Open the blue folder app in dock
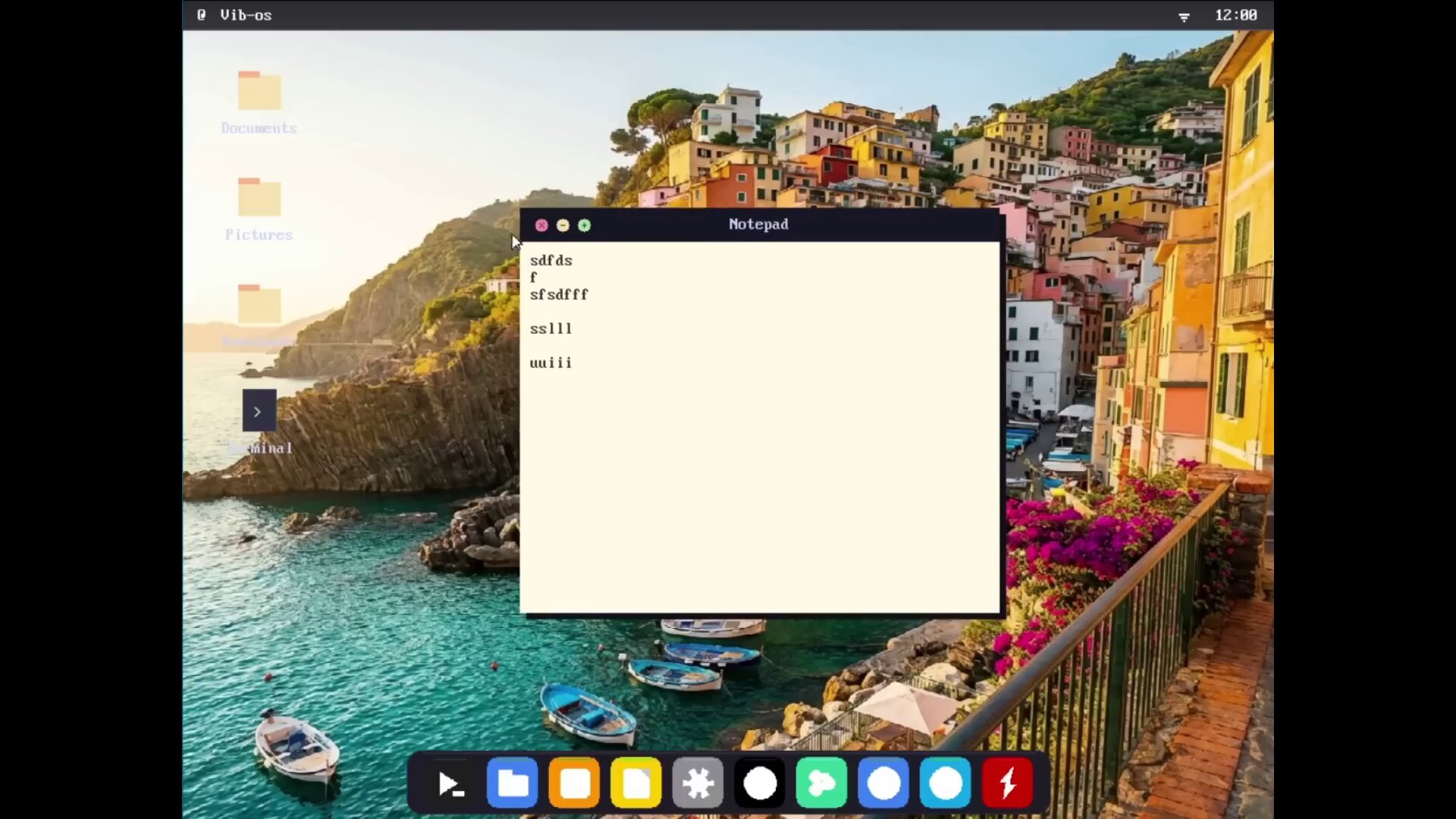The image size is (1456, 819). (513, 783)
